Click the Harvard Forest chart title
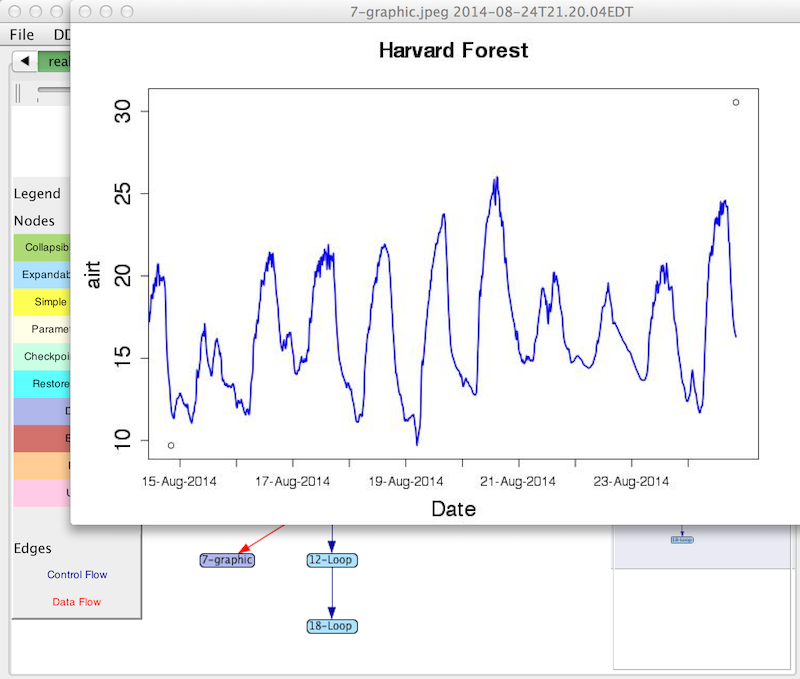The height and width of the screenshot is (679, 800). coord(454,51)
